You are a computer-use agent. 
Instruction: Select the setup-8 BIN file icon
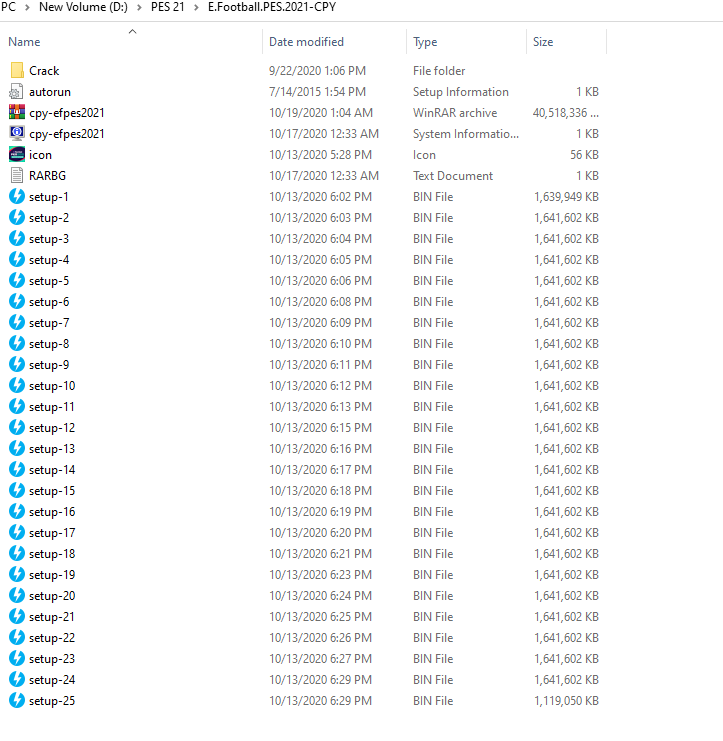click(17, 344)
